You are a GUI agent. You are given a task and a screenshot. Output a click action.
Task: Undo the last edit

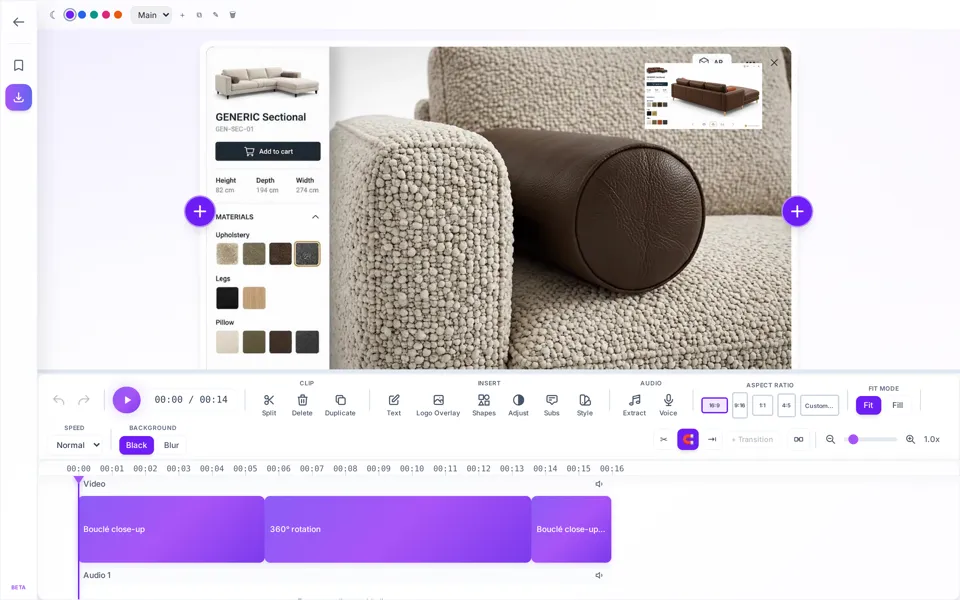(59, 400)
